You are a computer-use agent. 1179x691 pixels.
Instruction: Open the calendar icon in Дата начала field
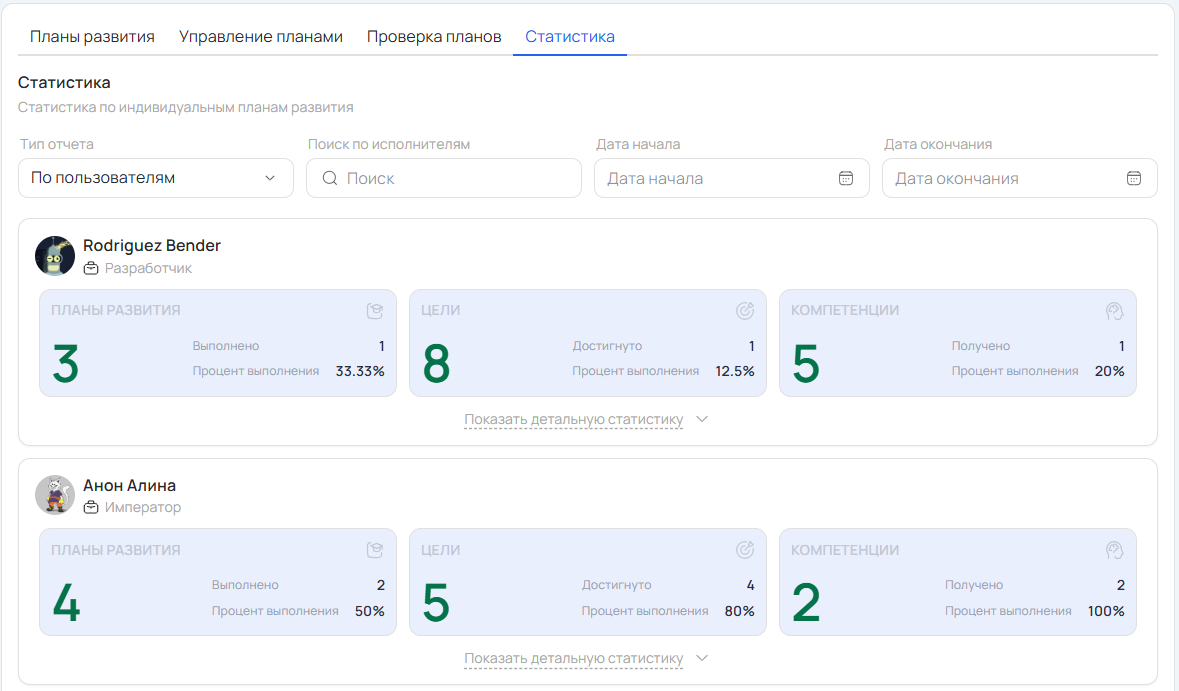846,178
